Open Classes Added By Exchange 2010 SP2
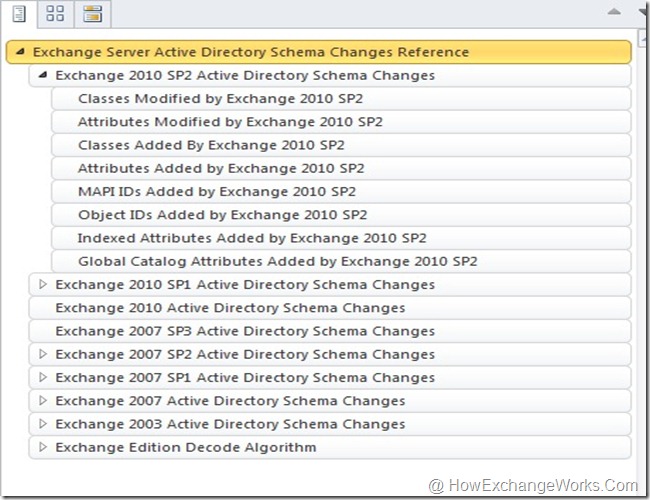This screenshot has width=650, height=500. (341, 145)
